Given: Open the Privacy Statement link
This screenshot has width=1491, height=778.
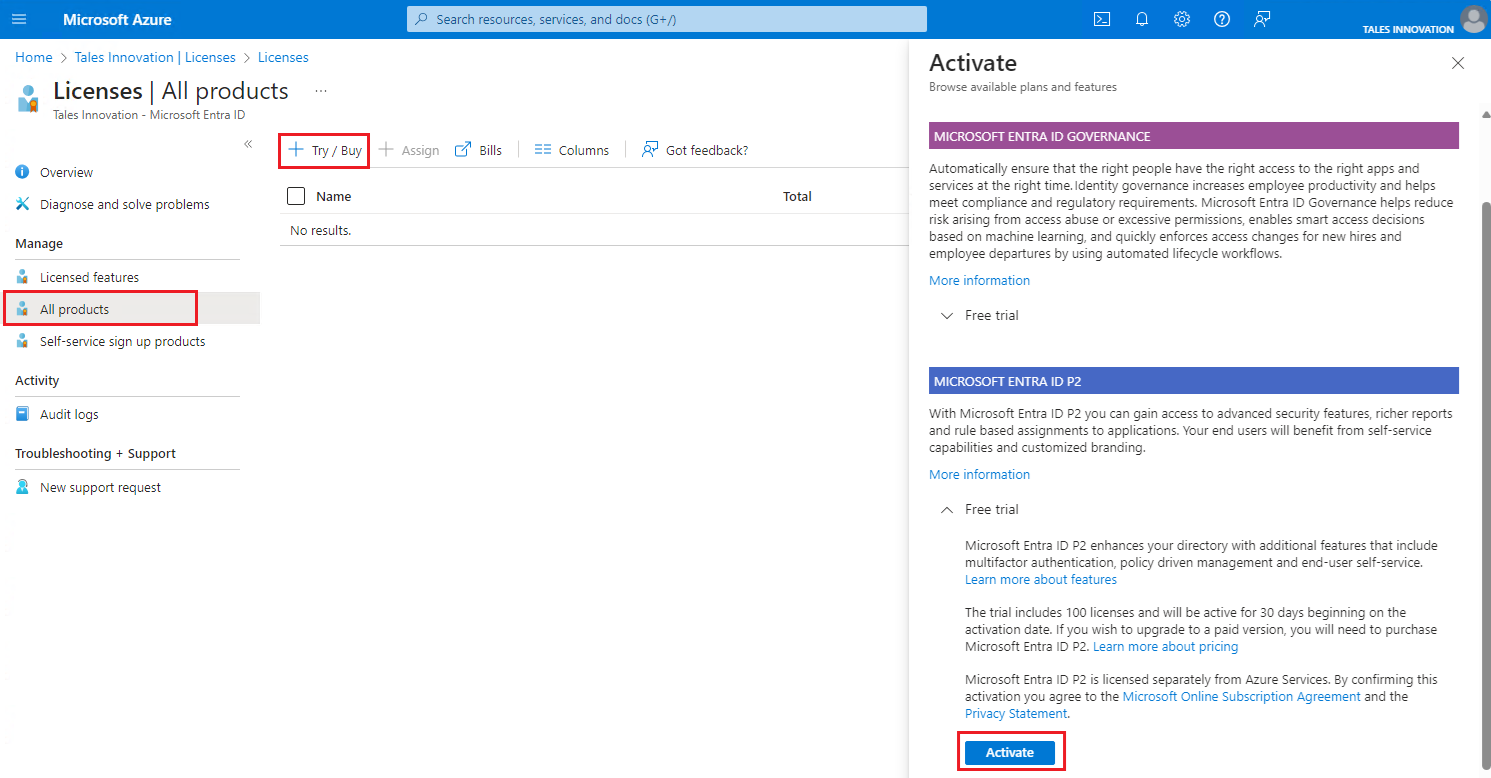Looking at the screenshot, I should pyautogui.click(x=1016, y=713).
